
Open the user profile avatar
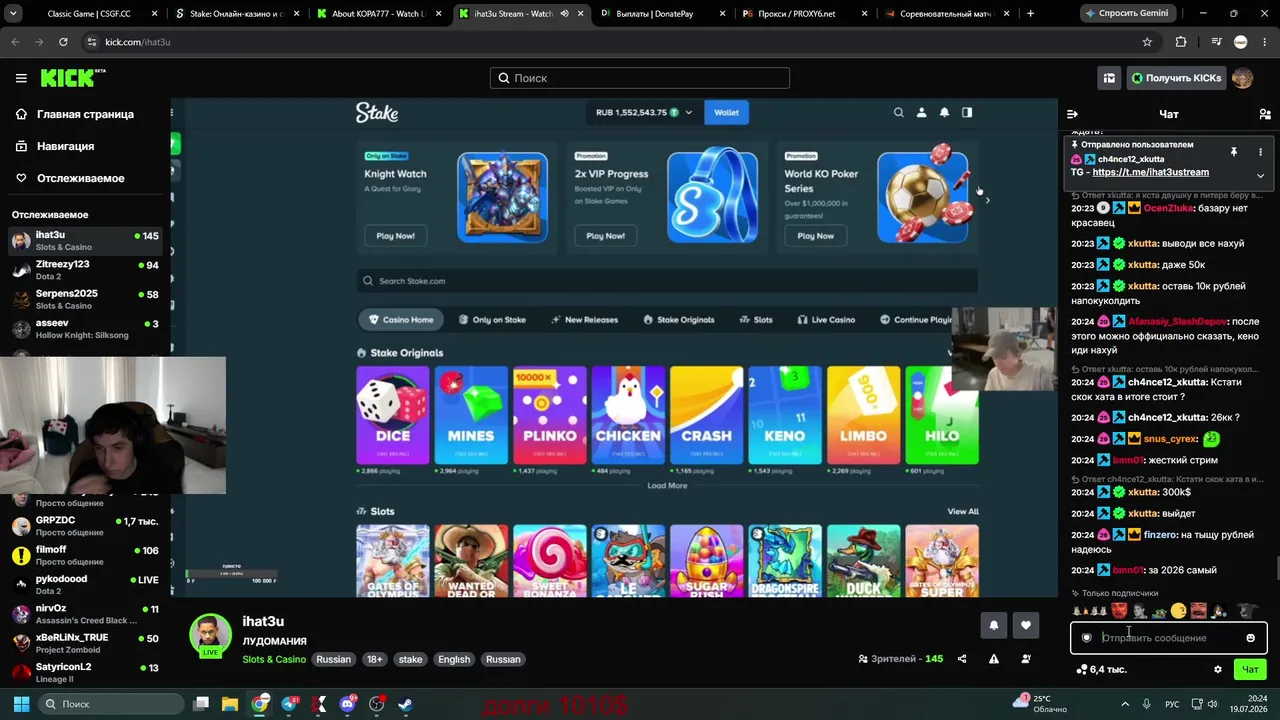(1242, 78)
